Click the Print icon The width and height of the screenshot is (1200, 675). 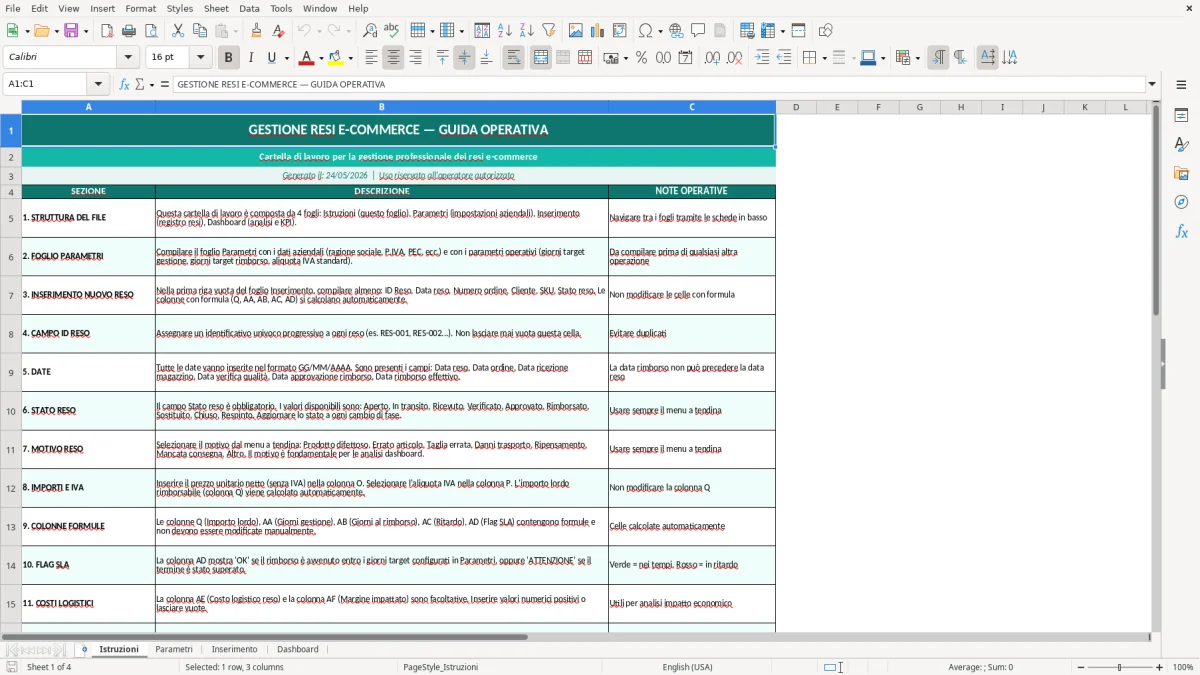(x=129, y=31)
